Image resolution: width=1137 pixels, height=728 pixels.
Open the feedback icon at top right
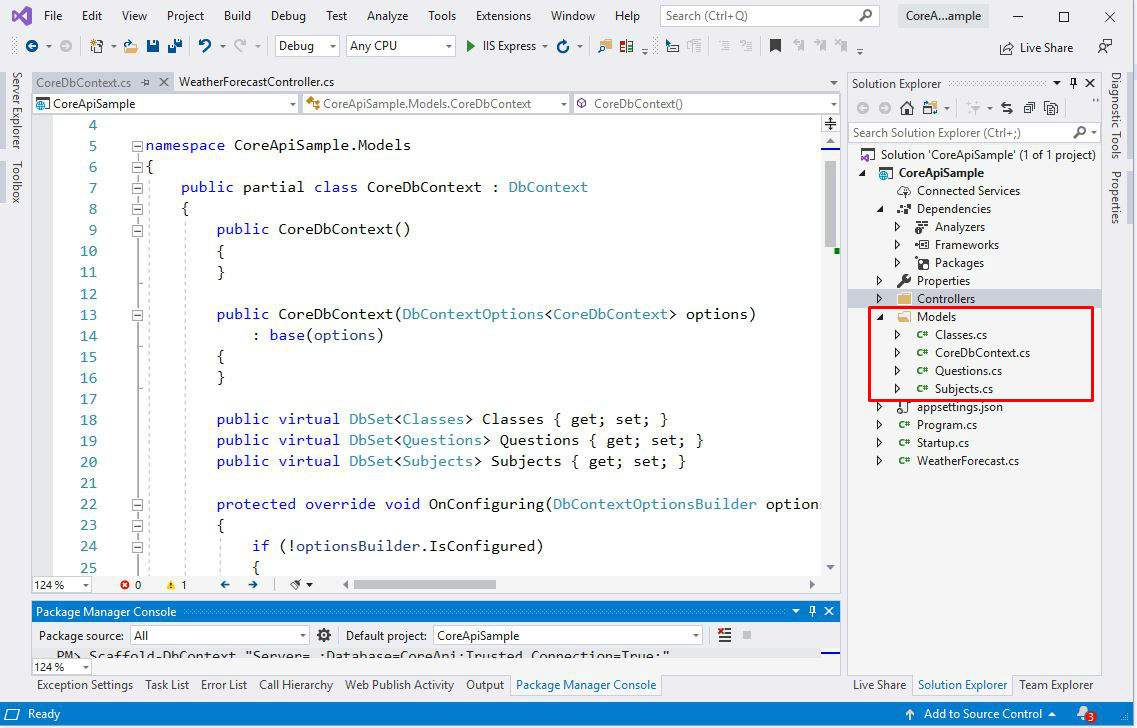coord(1104,47)
